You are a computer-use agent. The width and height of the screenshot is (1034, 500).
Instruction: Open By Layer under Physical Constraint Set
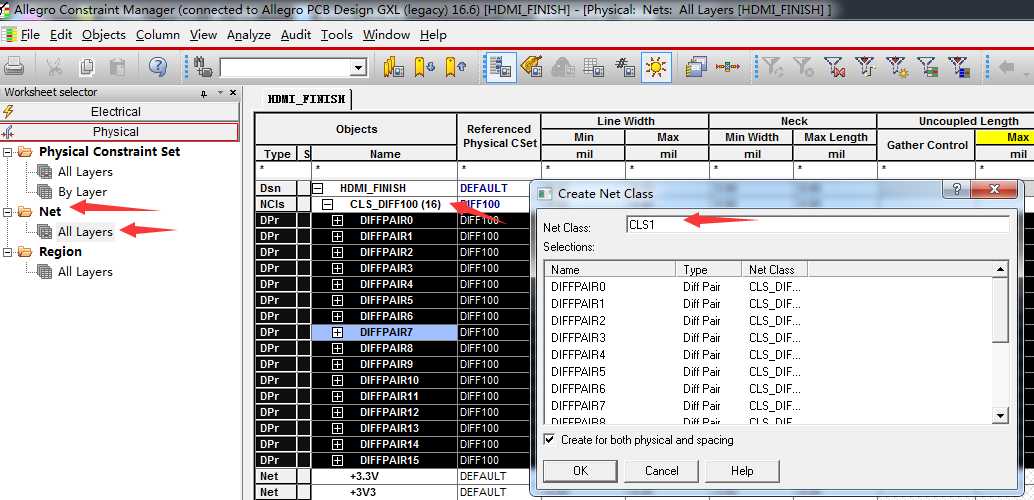pos(82,192)
